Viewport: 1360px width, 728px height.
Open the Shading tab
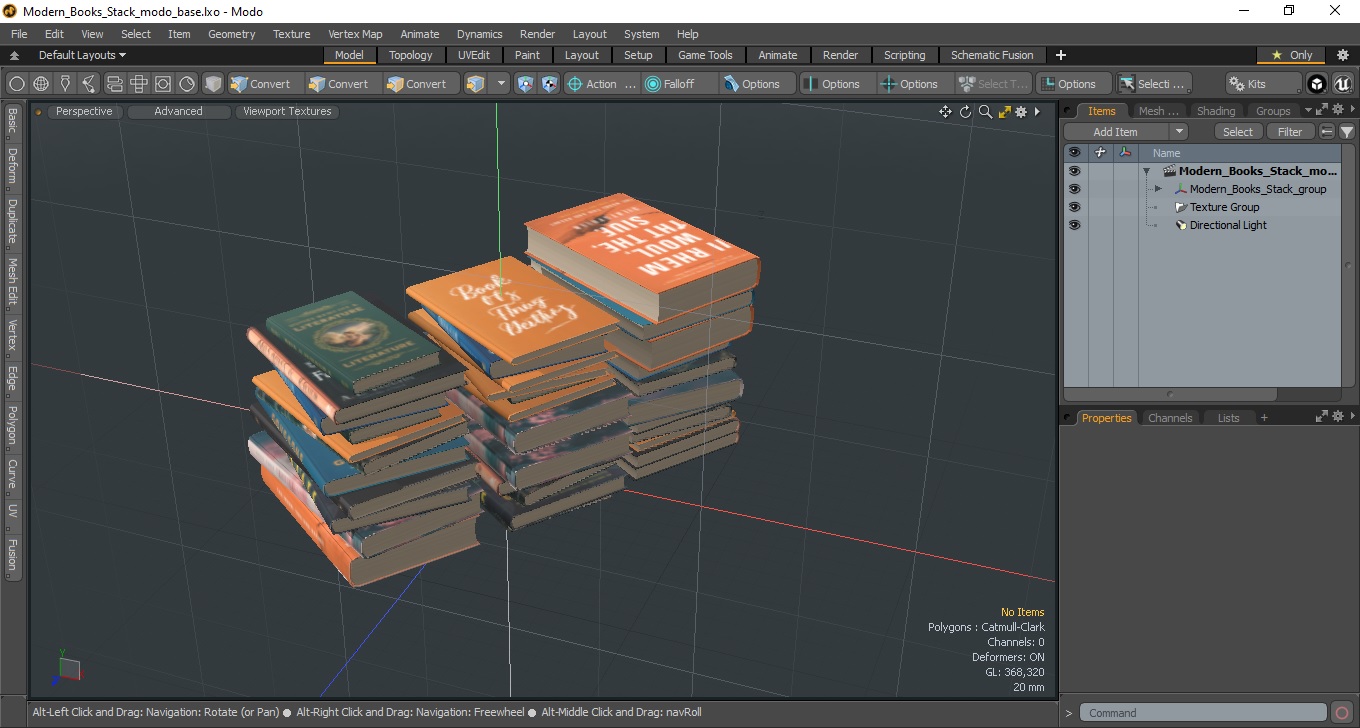1215,111
